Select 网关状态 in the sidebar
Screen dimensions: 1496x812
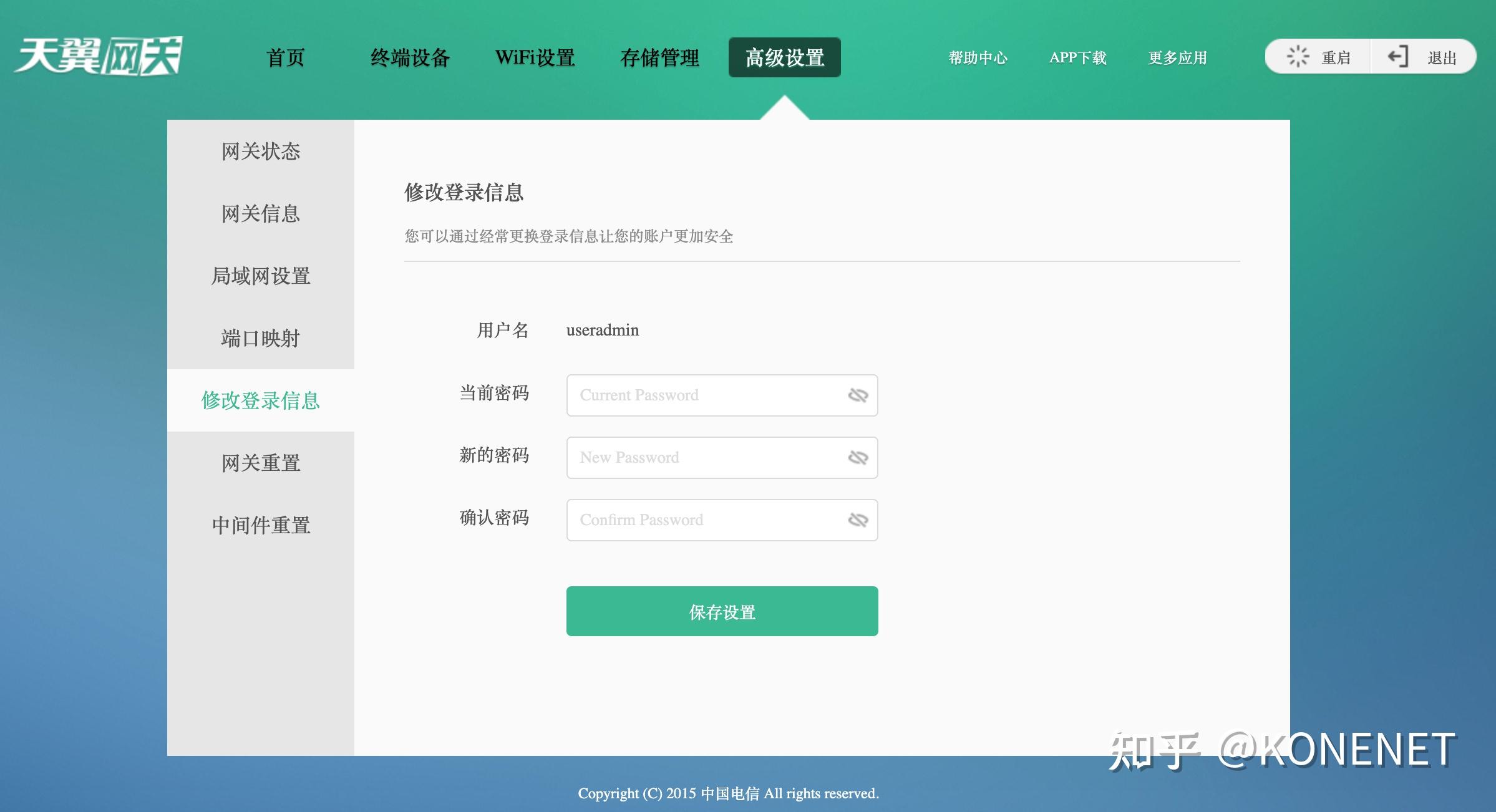pyautogui.click(x=261, y=151)
